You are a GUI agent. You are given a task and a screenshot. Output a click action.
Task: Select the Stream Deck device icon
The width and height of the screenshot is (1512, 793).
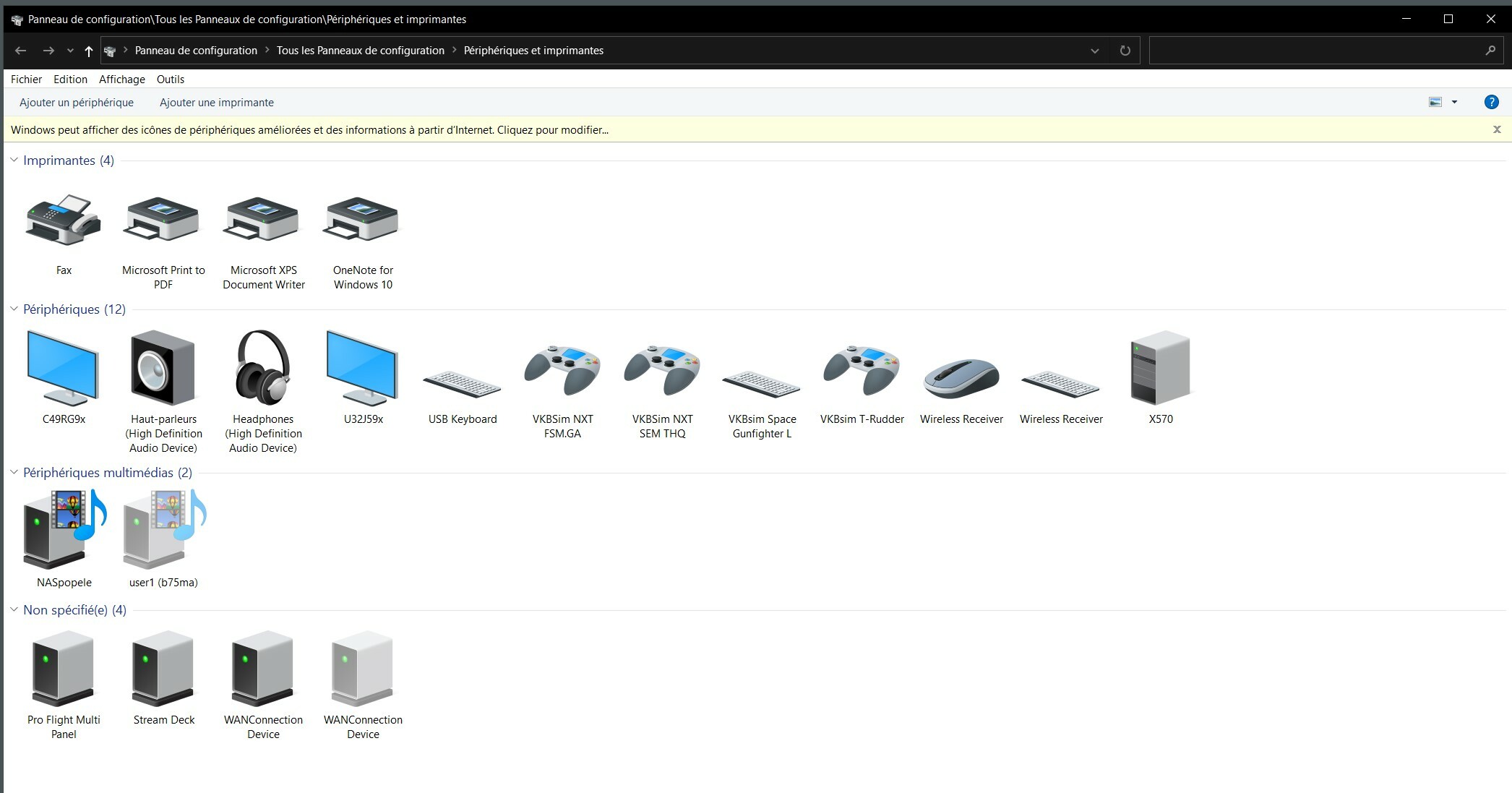(x=163, y=669)
